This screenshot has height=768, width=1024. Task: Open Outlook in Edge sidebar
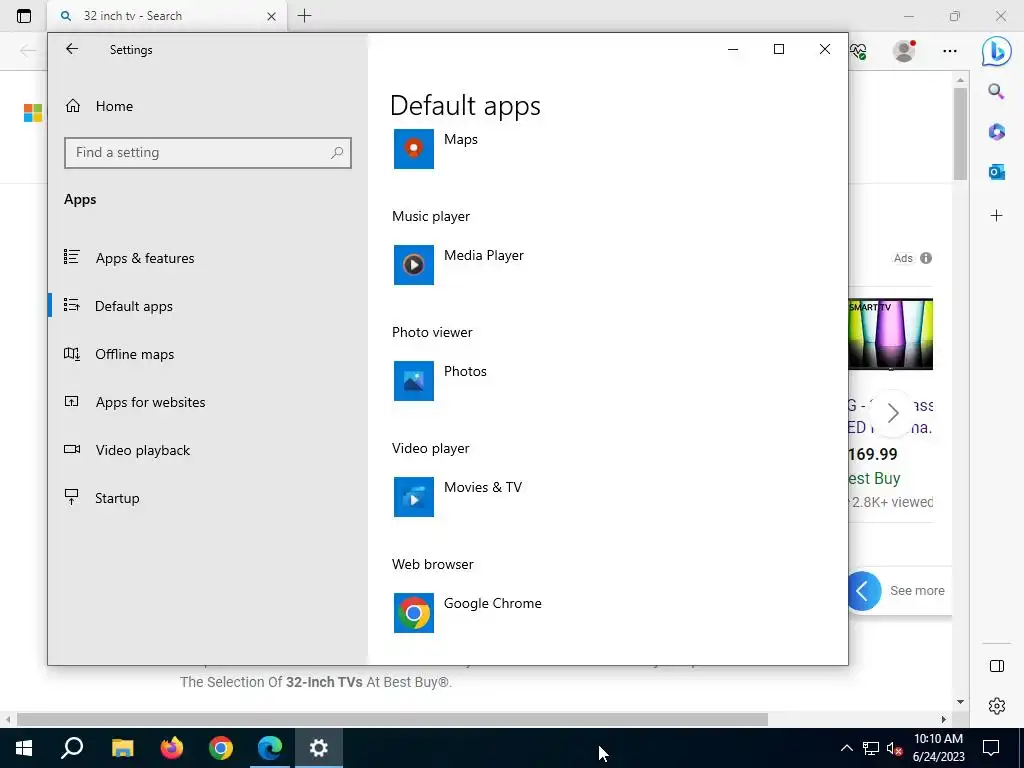tap(996, 172)
